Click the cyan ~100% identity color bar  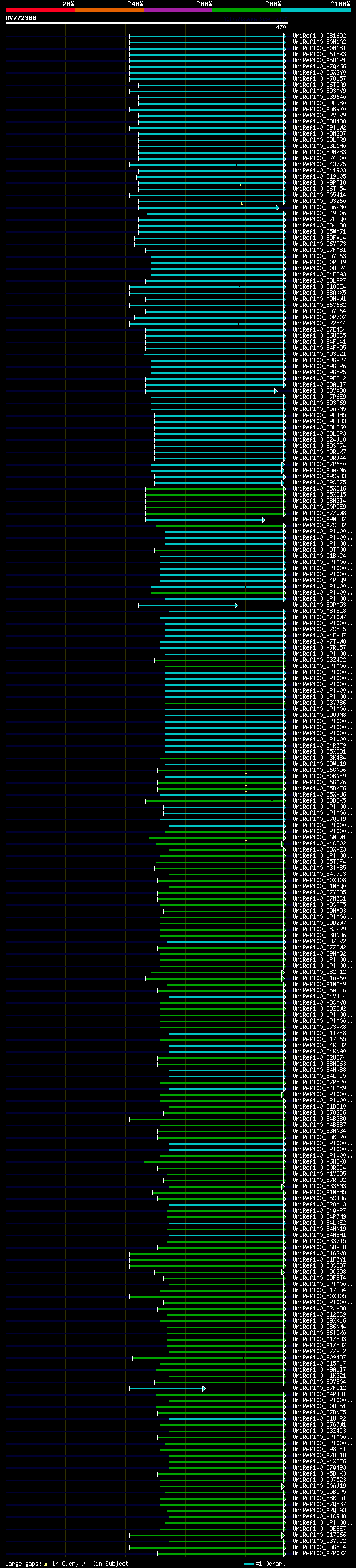click(x=317, y=10)
